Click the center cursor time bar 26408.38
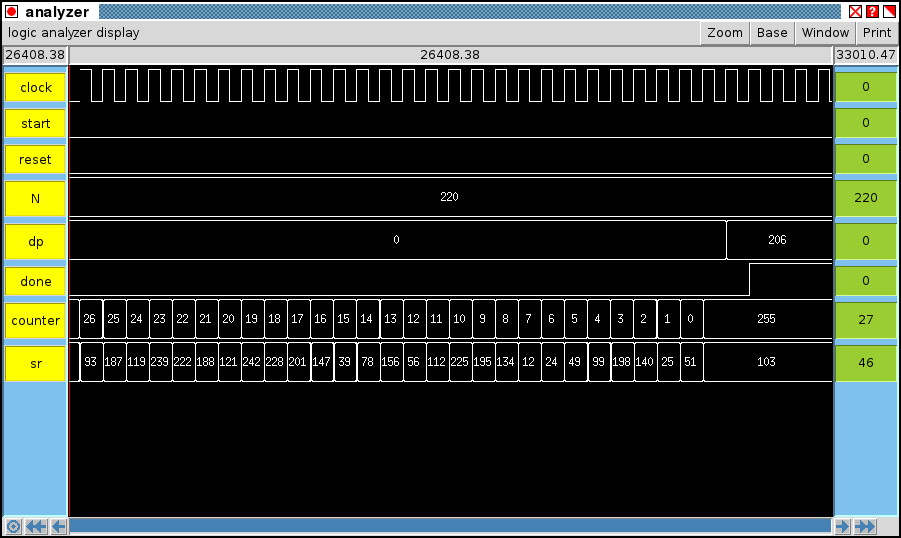 450,55
